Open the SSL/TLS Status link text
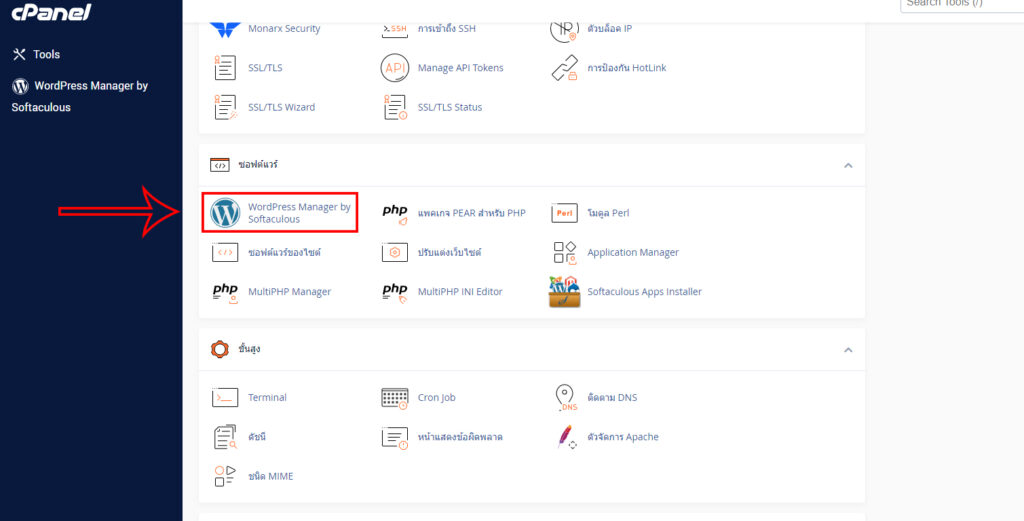Viewport: 1024px width, 521px height. tap(450, 107)
